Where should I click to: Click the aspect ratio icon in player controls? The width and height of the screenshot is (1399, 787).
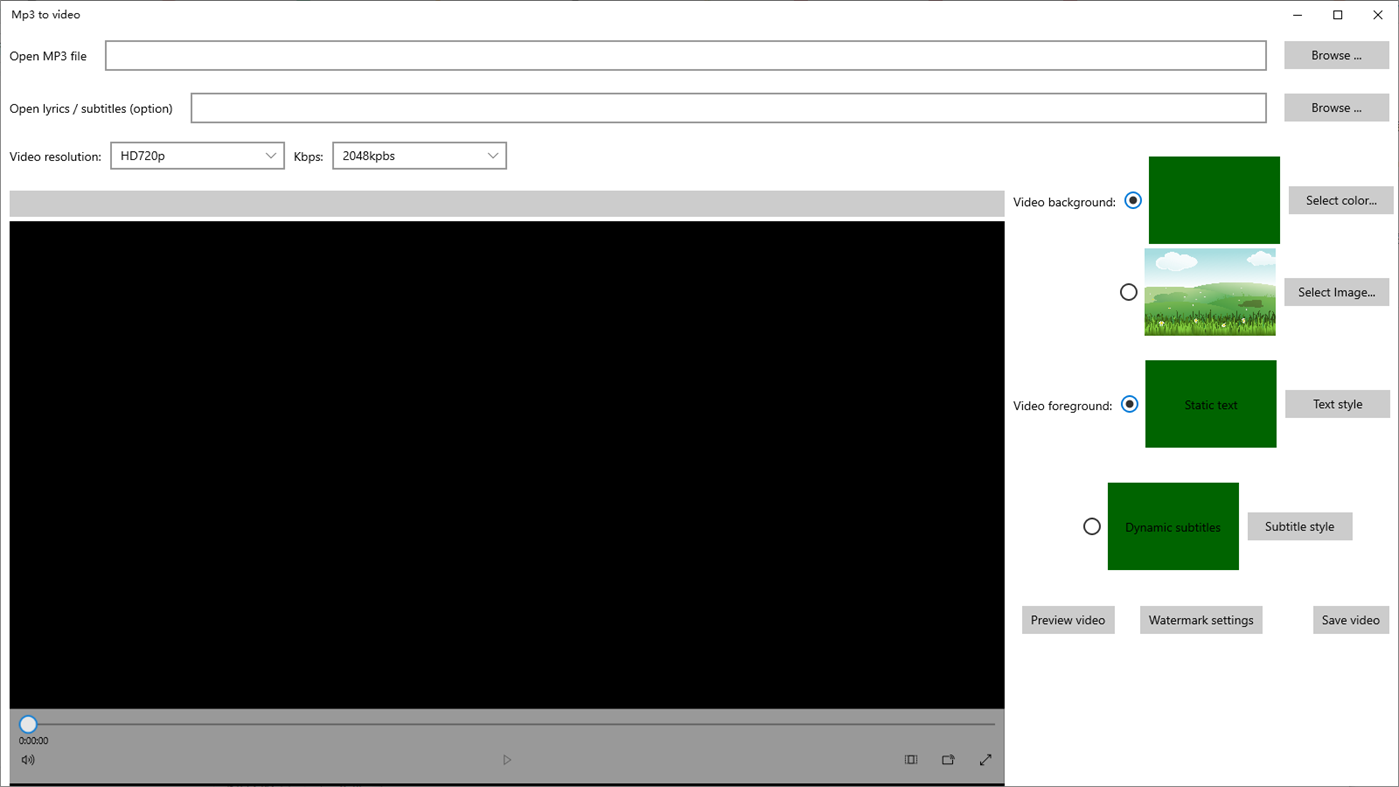[x=910, y=759]
